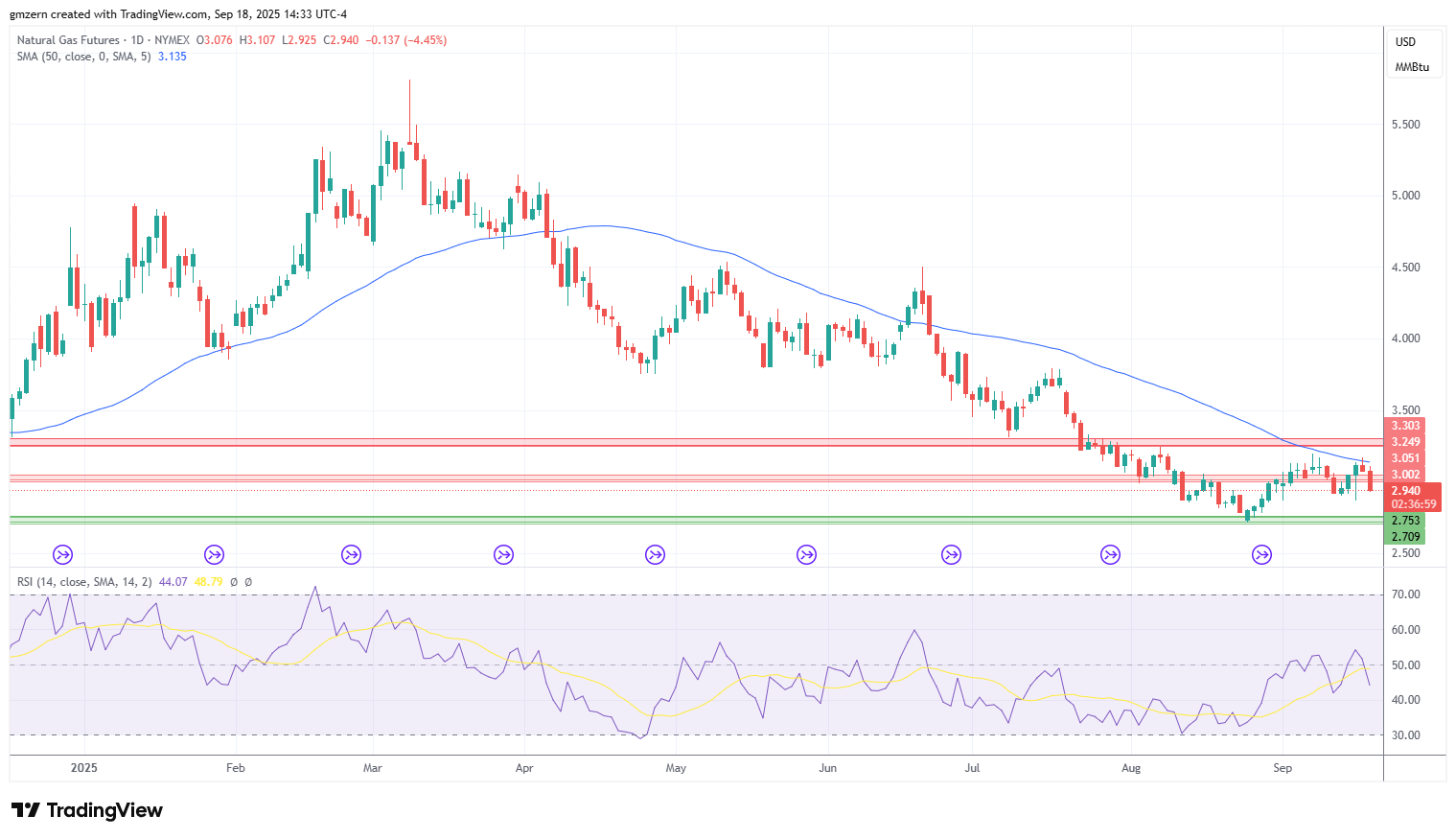
Task: Click the contract switch marker beside the 2025 label
Action: [62, 554]
